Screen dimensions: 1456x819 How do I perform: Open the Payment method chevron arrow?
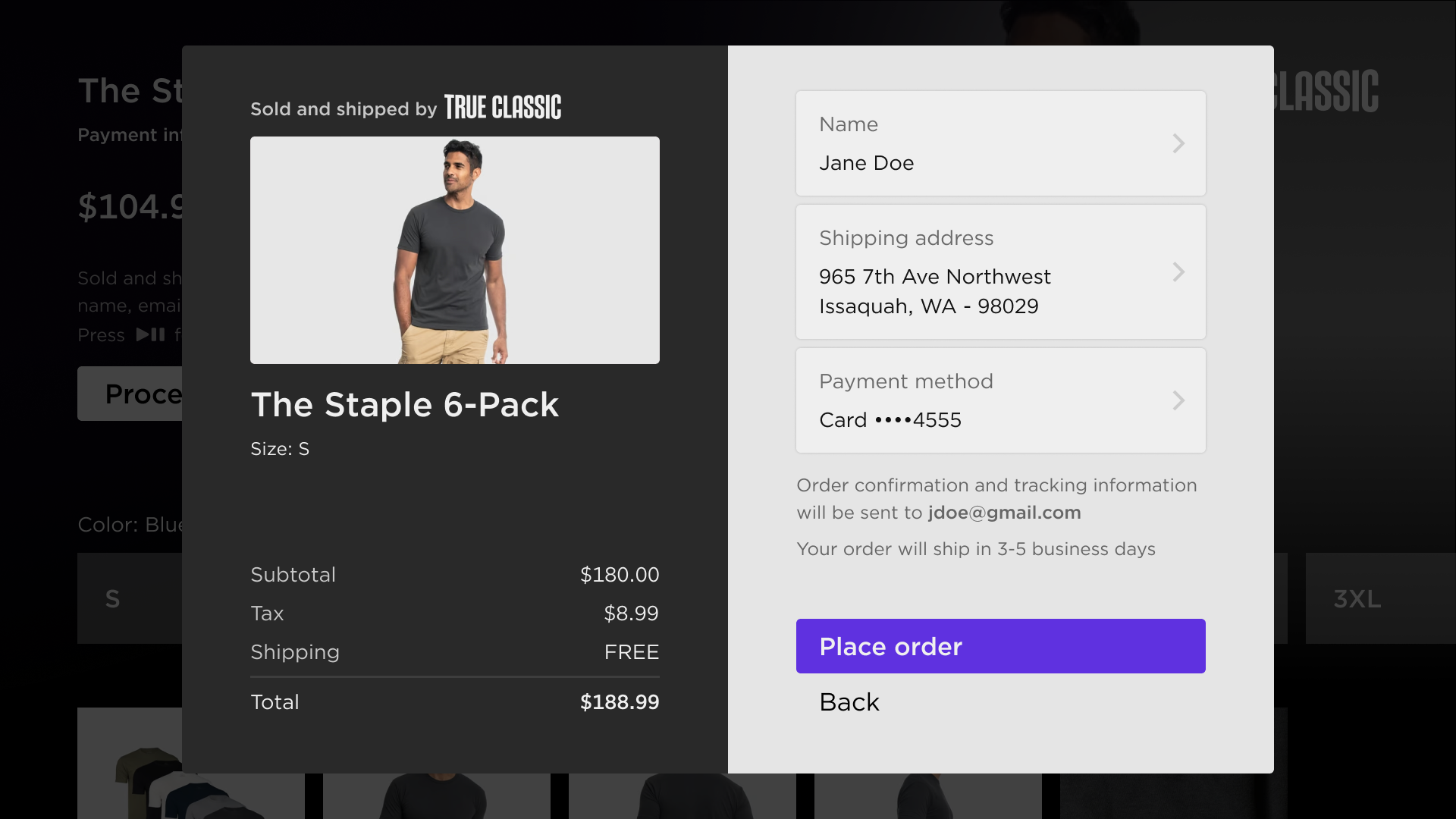pyautogui.click(x=1178, y=400)
